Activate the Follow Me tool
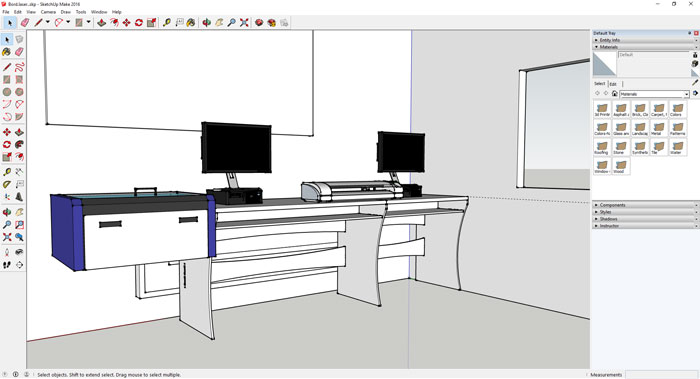 click(x=19, y=145)
